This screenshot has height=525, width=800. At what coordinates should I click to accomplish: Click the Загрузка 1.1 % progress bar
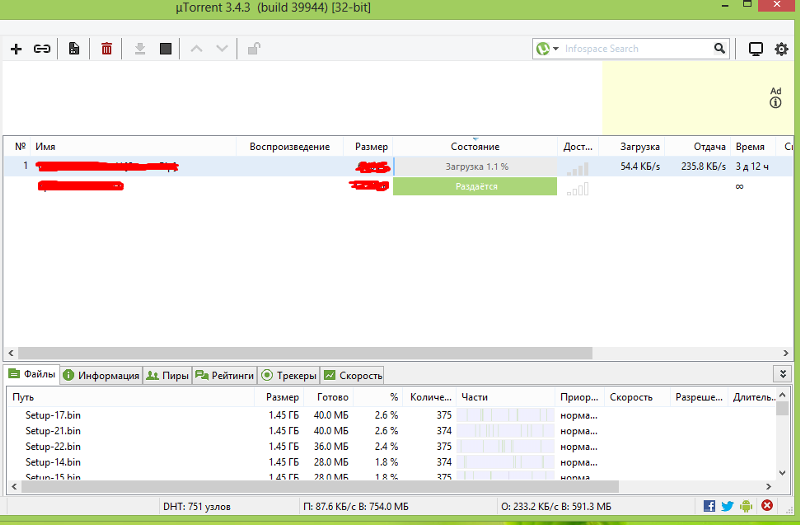[476, 166]
